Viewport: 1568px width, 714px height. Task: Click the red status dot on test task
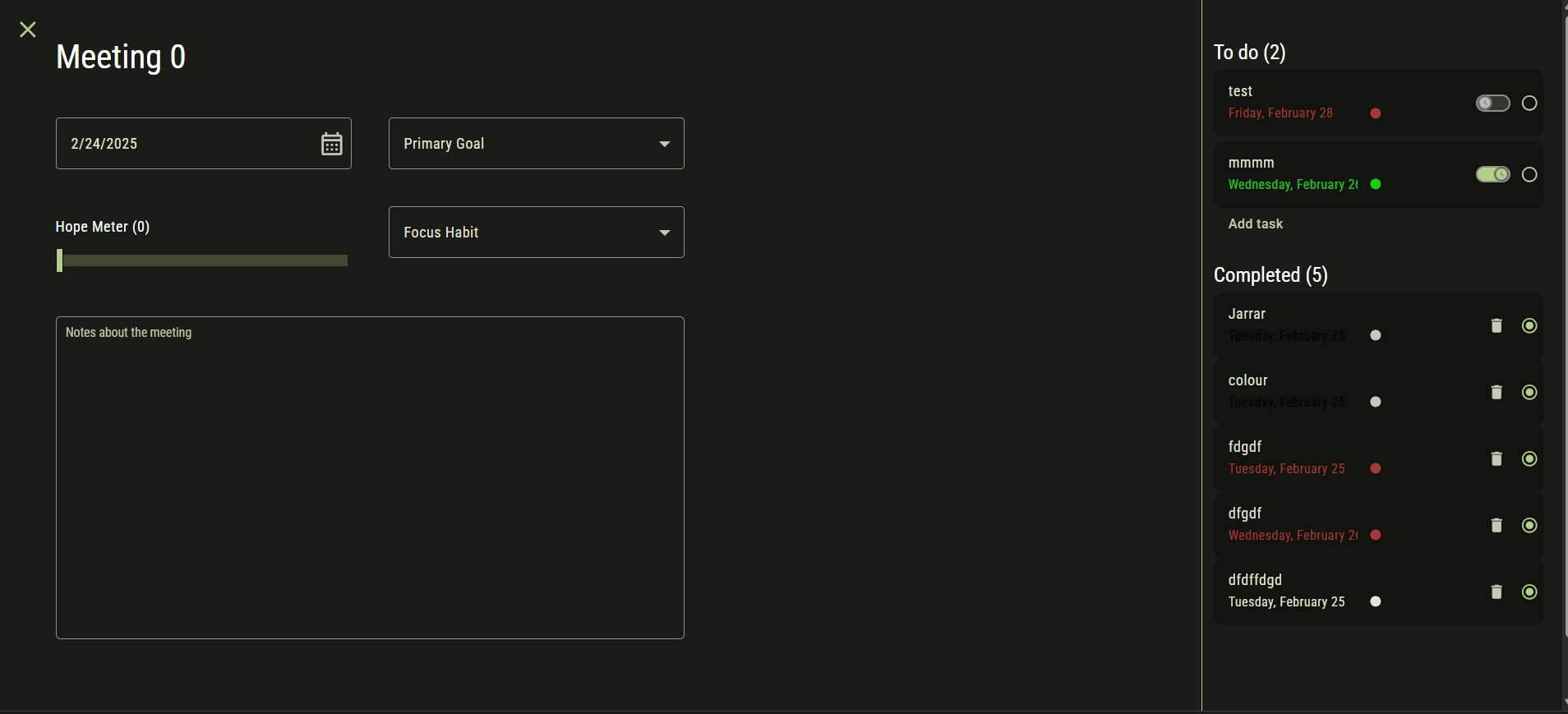pyautogui.click(x=1376, y=113)
